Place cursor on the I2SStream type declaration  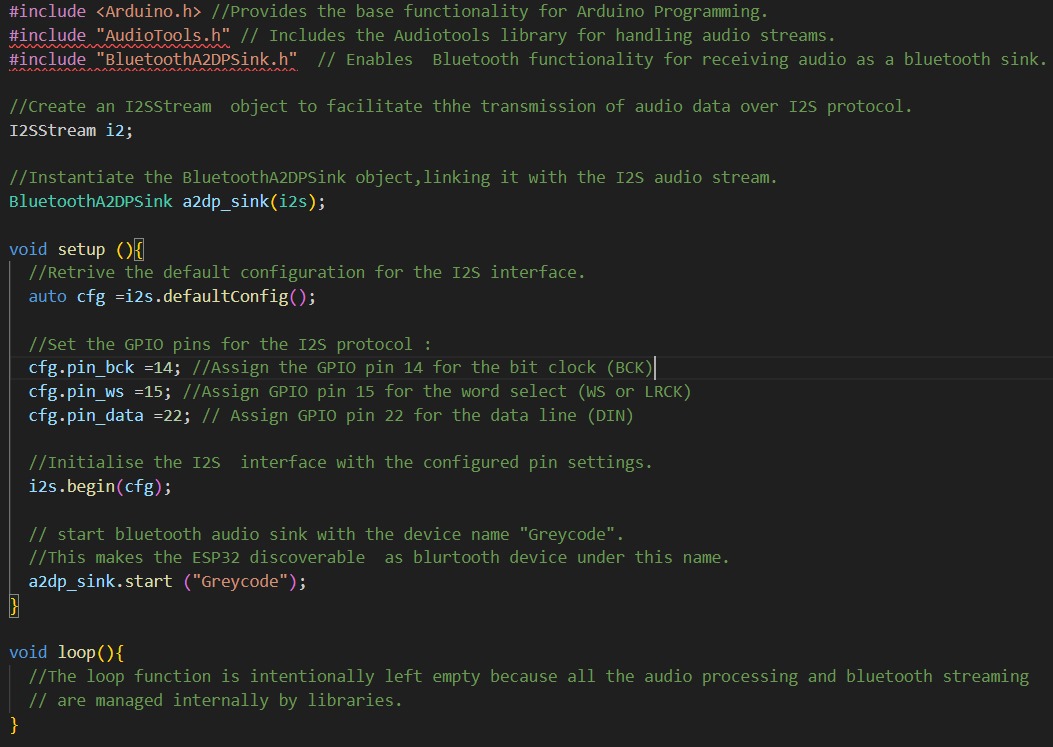point(53,130)
